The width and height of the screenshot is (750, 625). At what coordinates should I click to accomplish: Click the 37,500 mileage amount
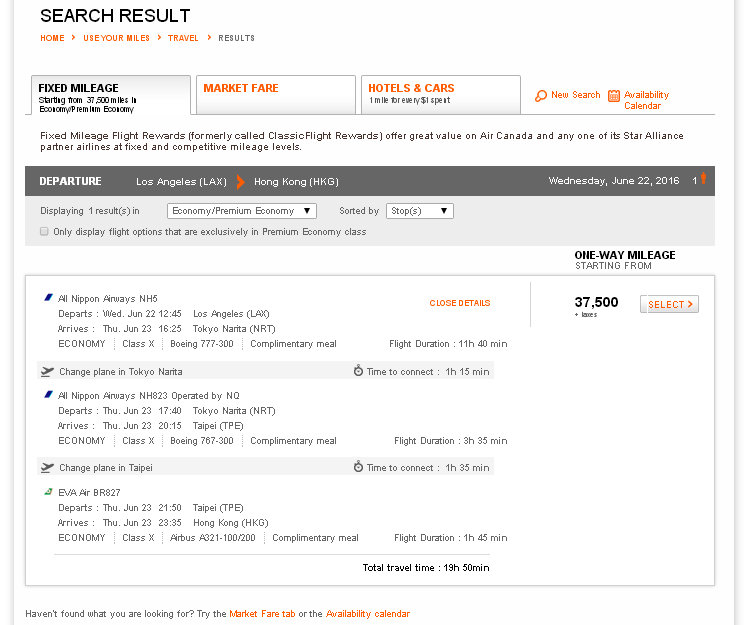click(x=596, y=302)
